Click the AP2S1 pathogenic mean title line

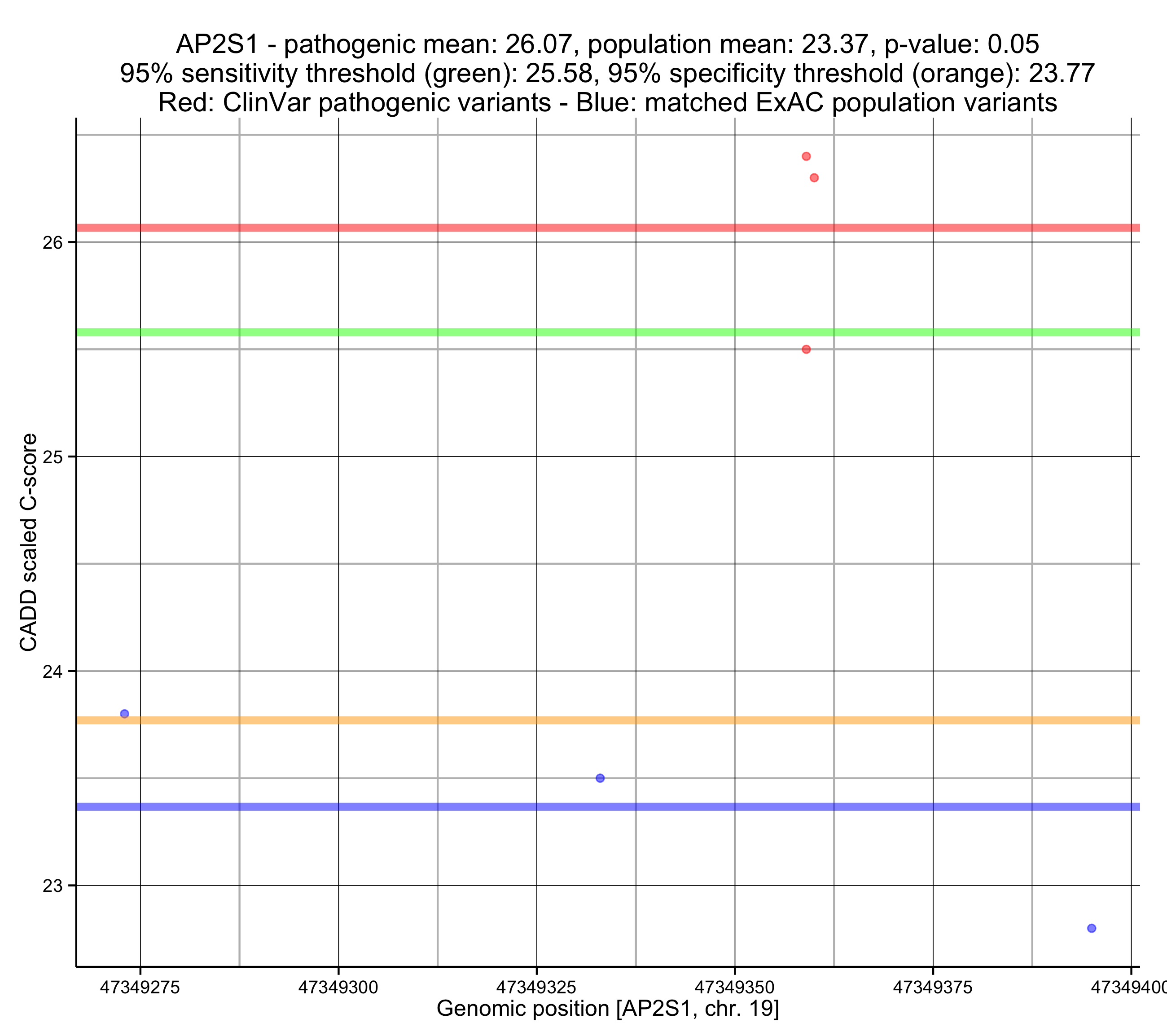(x=607, y=44)
